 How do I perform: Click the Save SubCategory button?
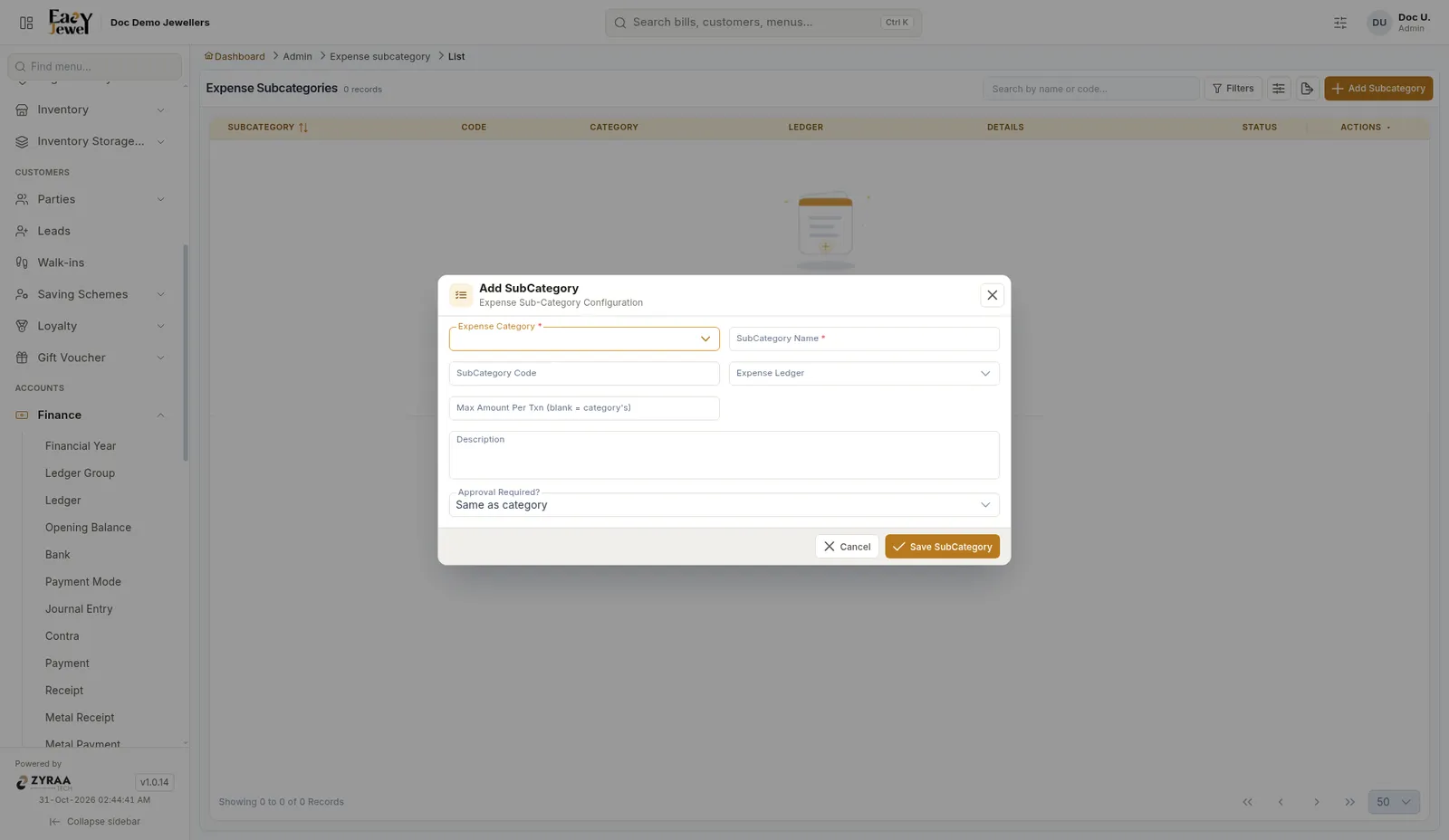pos(942,547)
